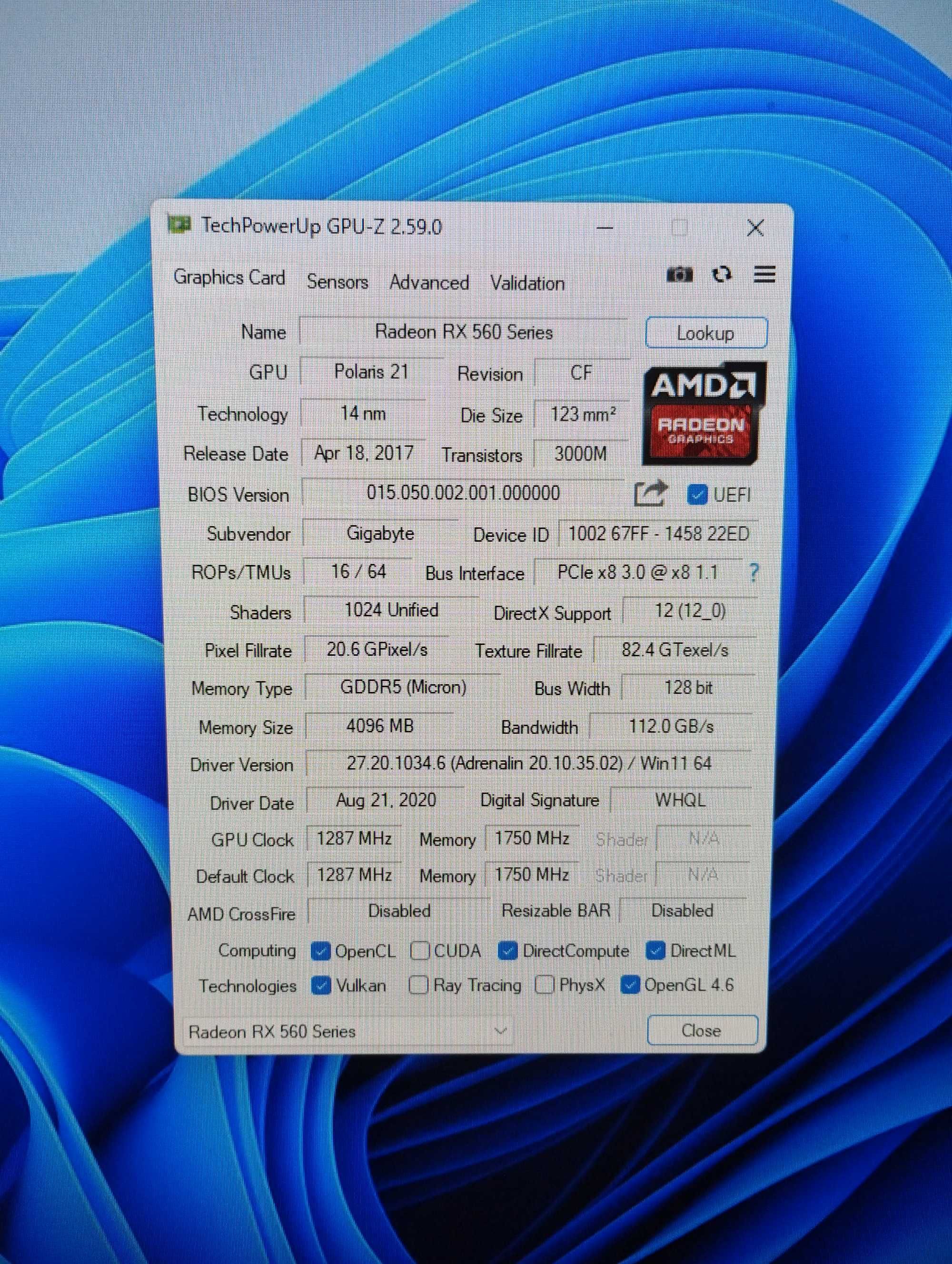Toggle the PhysX checkbox
The height and width of the screenshot is (1264, 952).
pos(545,985)
